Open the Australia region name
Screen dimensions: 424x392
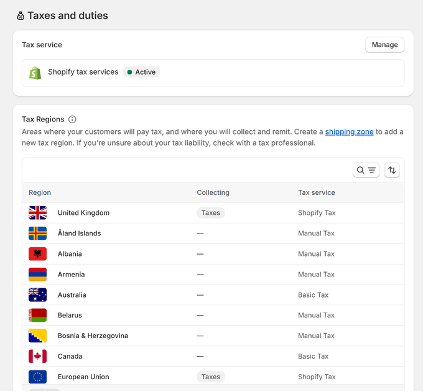[x=72, y=295]
